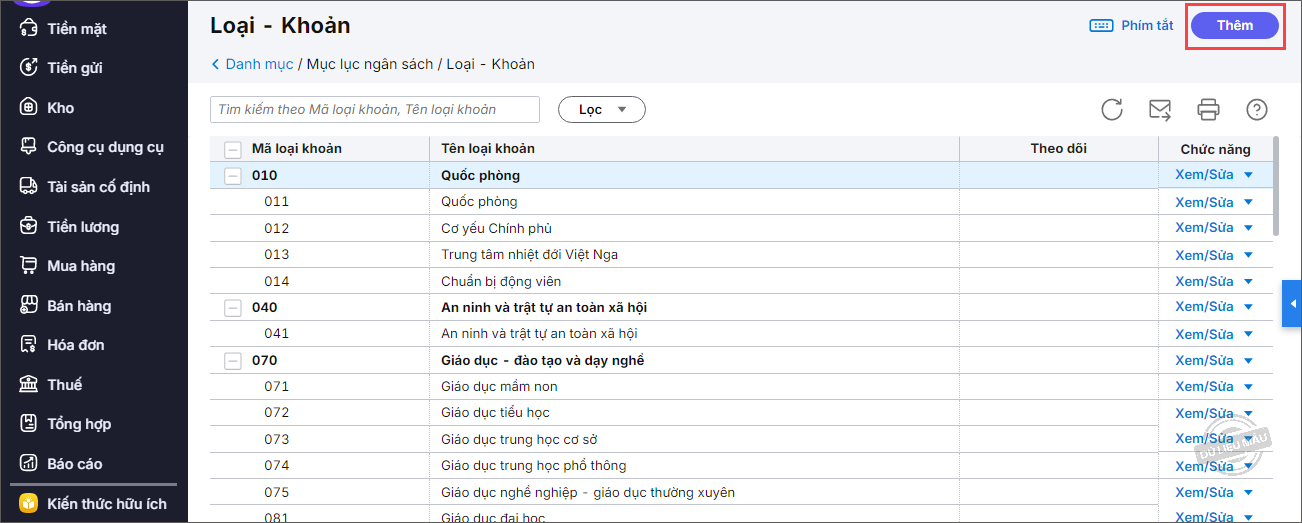Click the Kho warehouse sidebar icon
This screenshot has height=523, width=1302.
pos(29,108)
